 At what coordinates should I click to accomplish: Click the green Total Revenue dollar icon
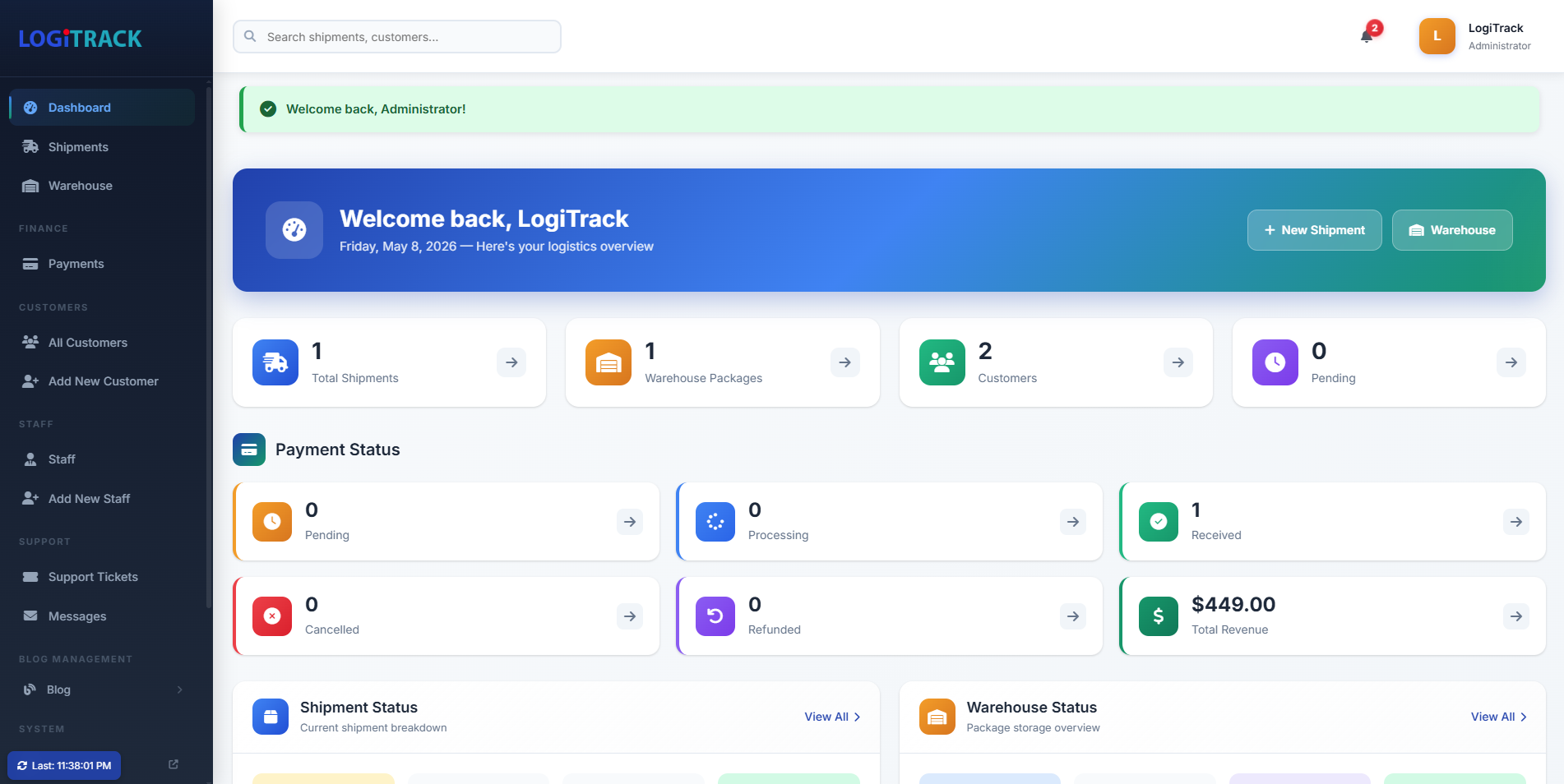[1159, 616]
